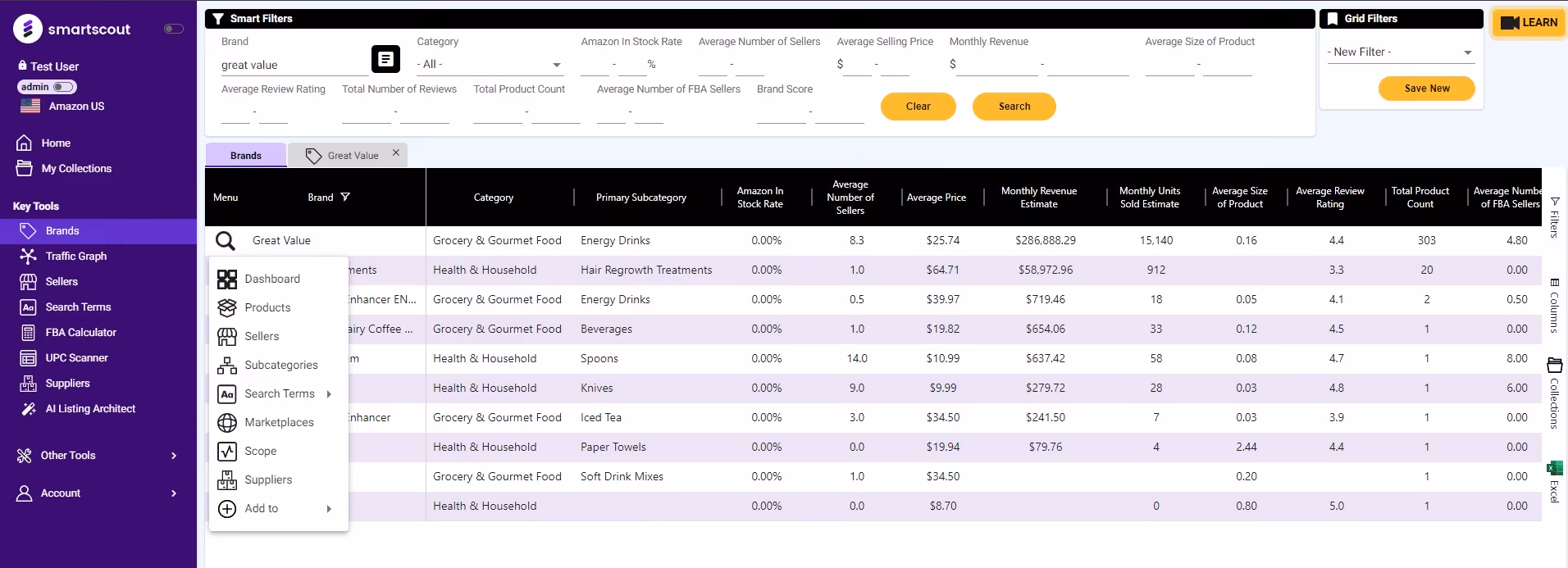Select Amazon US marketplace
This screenshot has width=1568, height=568.
(64, 107)
